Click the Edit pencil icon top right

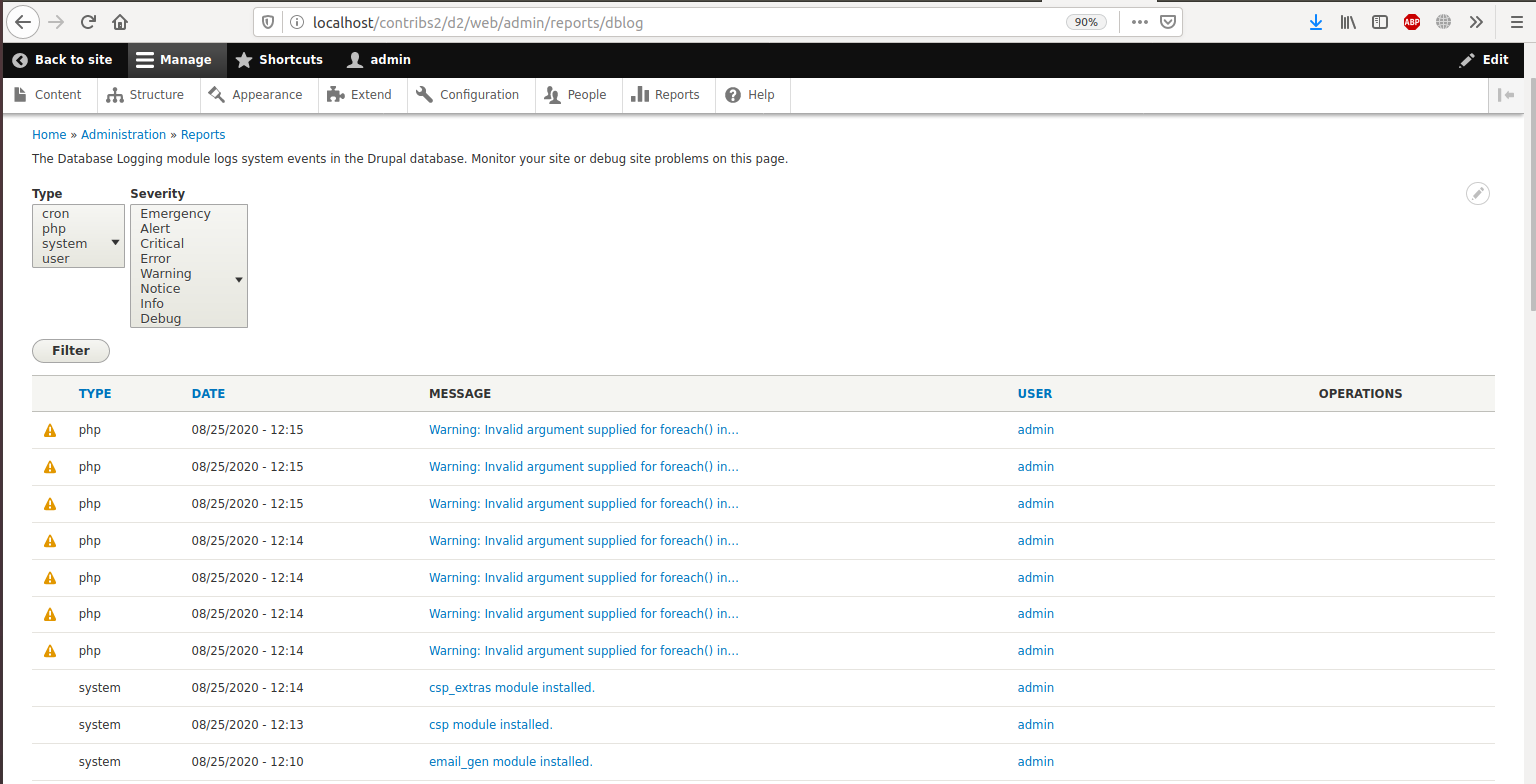pyautogui.click(x=1466, y=59)
